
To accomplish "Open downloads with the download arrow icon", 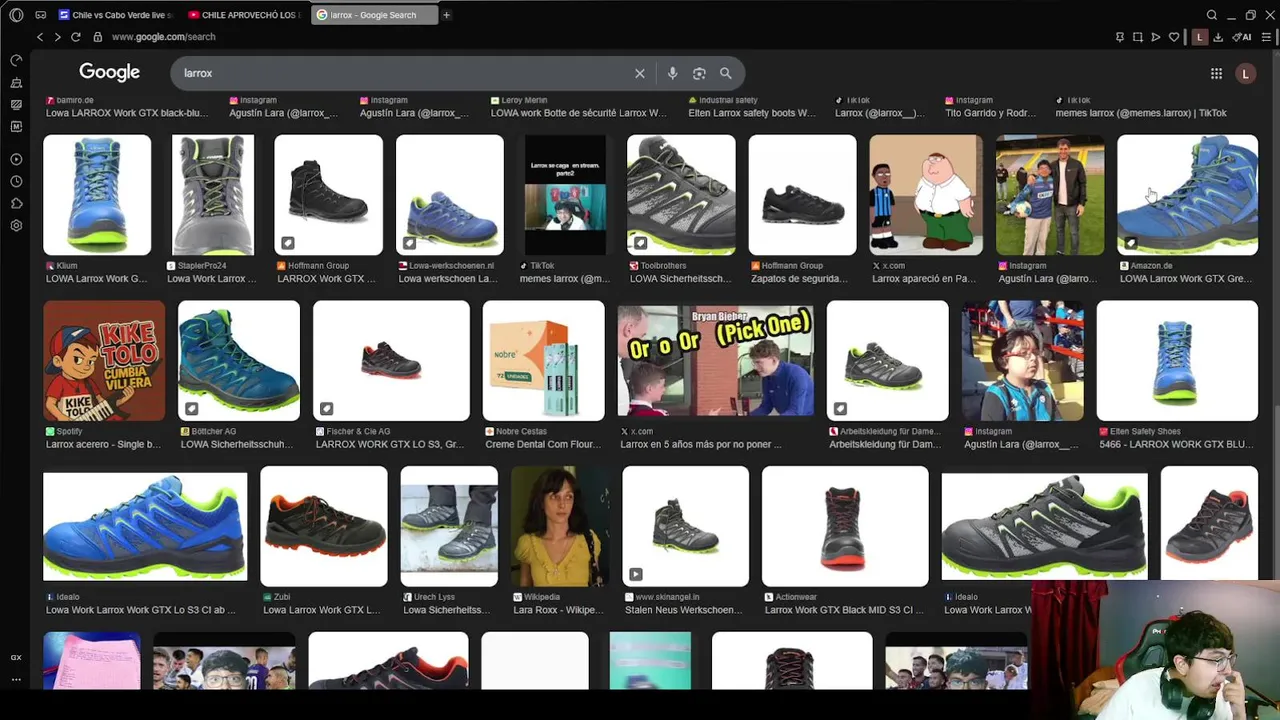I will click(1218, 37).
